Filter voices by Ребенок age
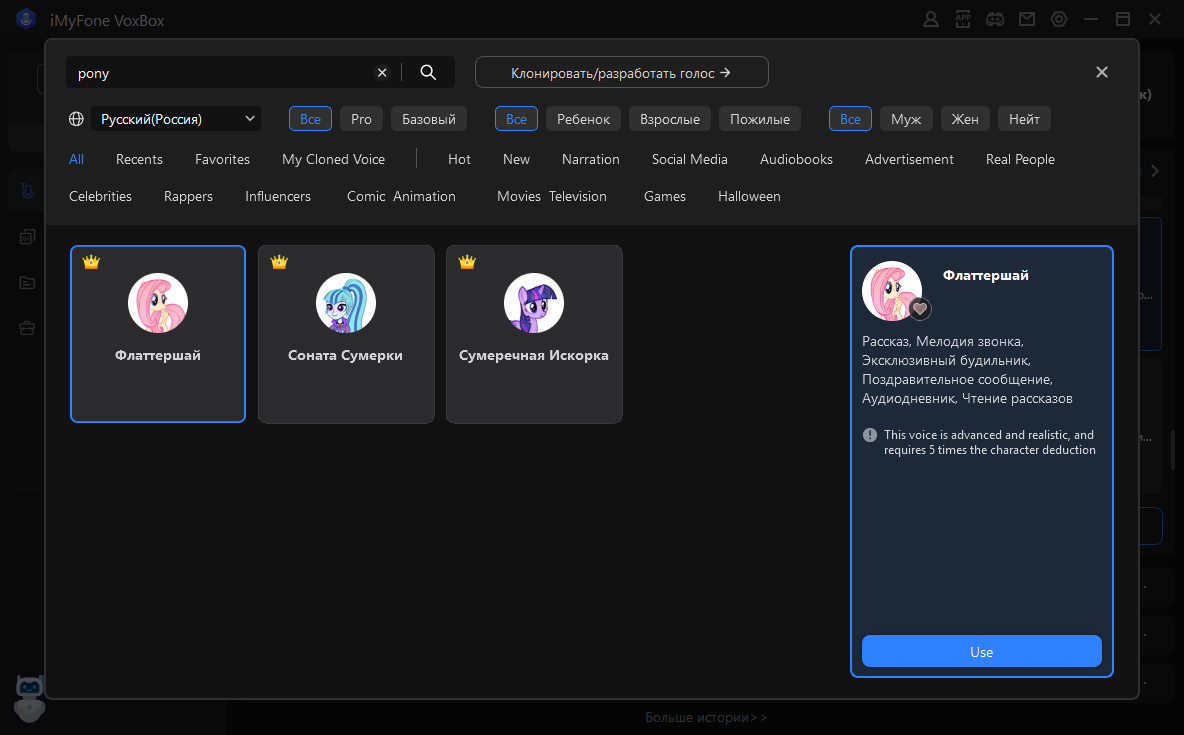Viewport: 1184px width, 735px height. 584,119
